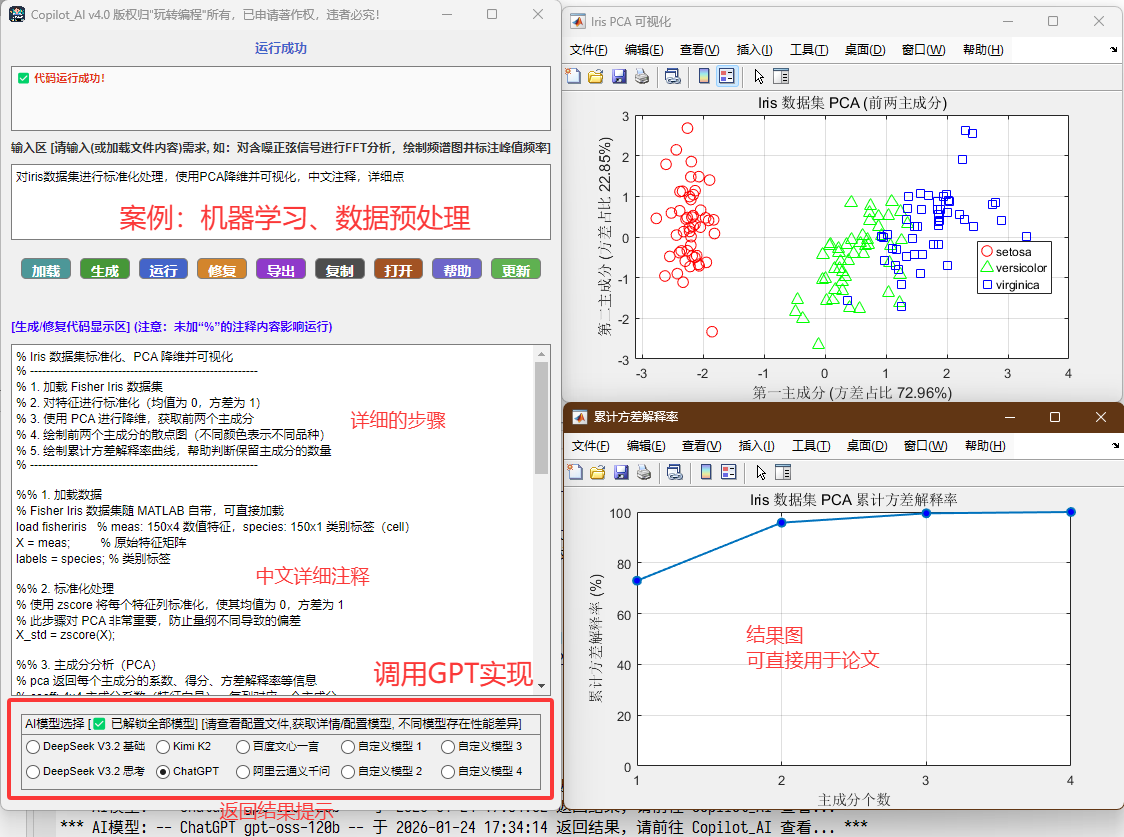1124x837 pixels.
Task: Select the 阿里云通义千问 radio button
Action: click(243, 772)
